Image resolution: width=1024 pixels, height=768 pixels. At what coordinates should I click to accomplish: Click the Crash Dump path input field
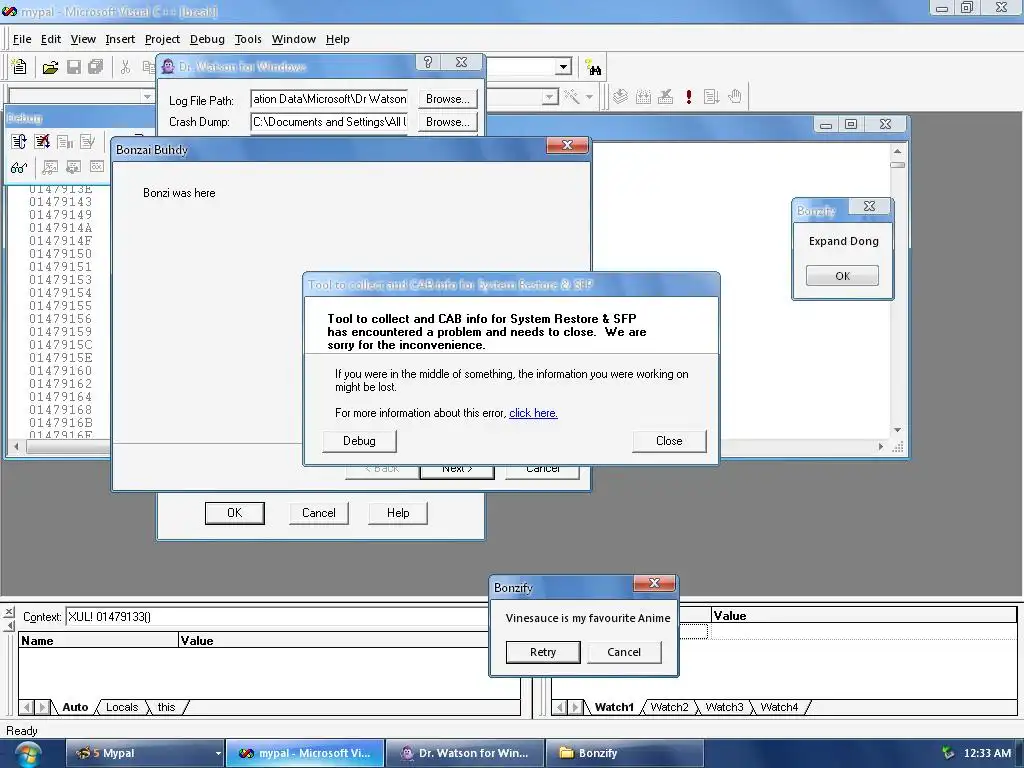[329, 121]
